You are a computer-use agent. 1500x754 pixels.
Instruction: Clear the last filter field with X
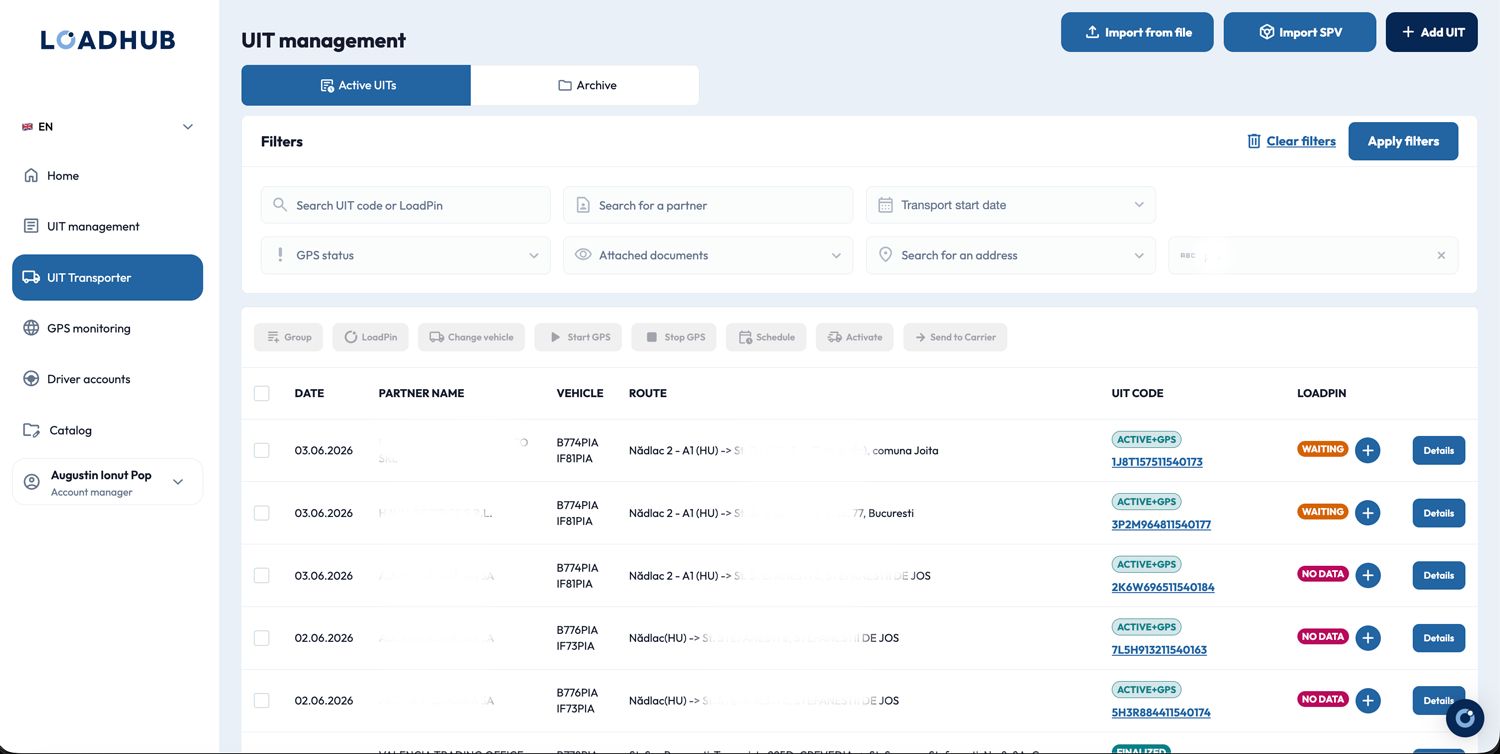(x=1441, y=255)
